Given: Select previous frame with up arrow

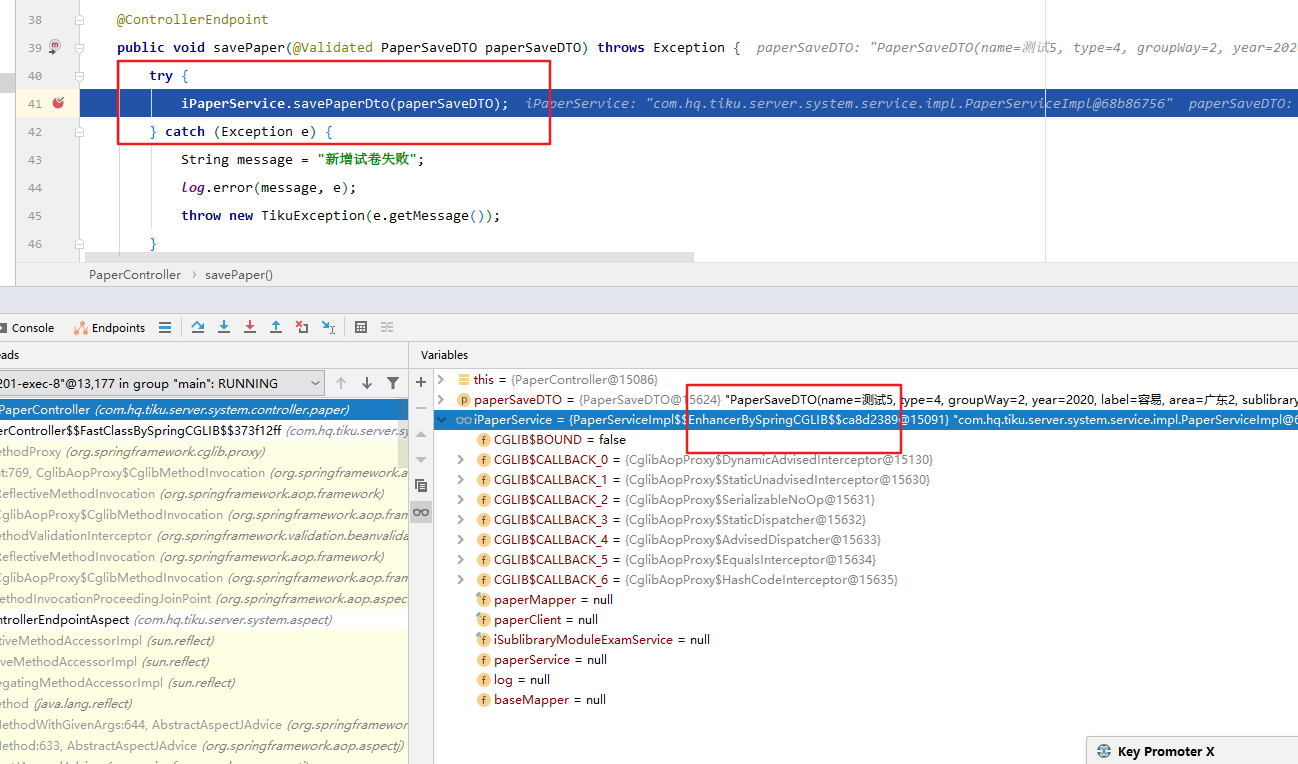Looking at the screenshot, I should tap(341, 383).
